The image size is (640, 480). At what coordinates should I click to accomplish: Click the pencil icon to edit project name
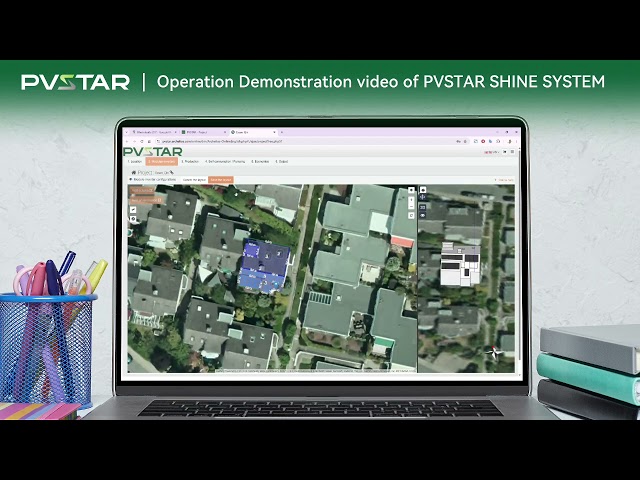[171, 173]
